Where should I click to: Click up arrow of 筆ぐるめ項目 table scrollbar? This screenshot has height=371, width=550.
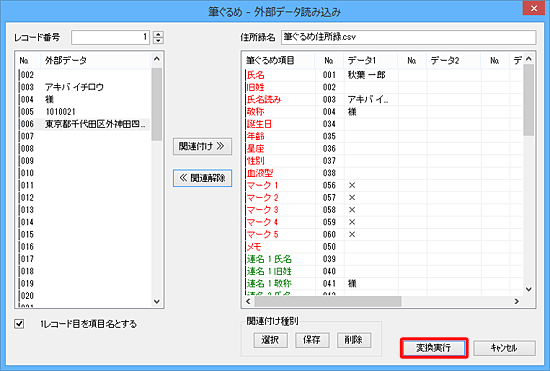529,59
